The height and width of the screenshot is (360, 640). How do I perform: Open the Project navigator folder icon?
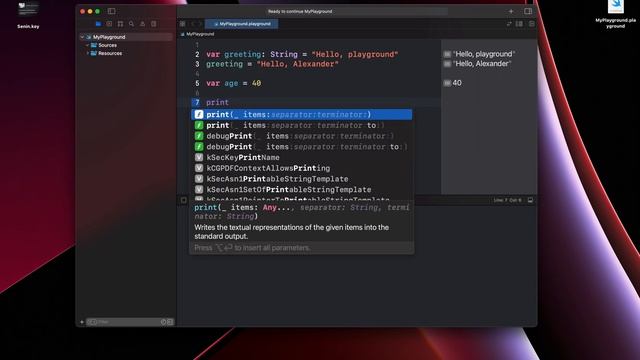point(98,24)
